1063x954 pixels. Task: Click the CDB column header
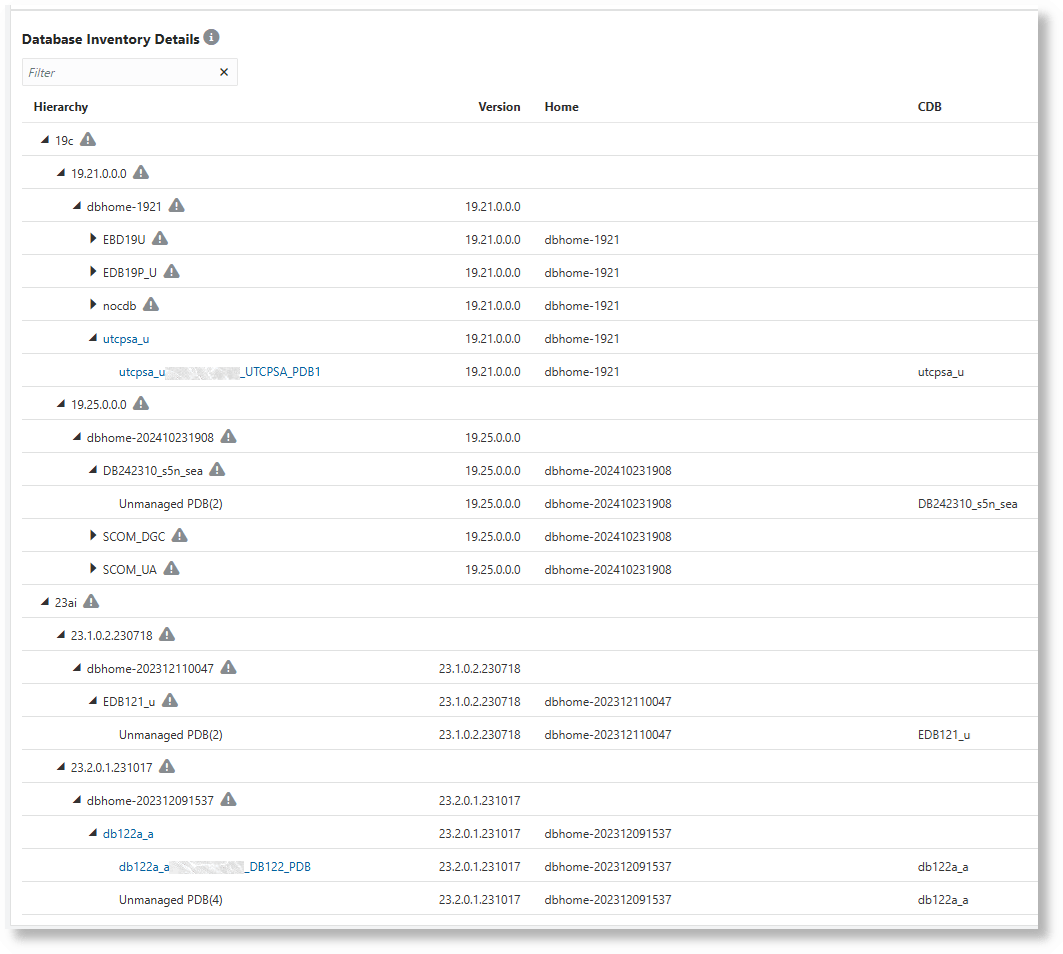929,106
